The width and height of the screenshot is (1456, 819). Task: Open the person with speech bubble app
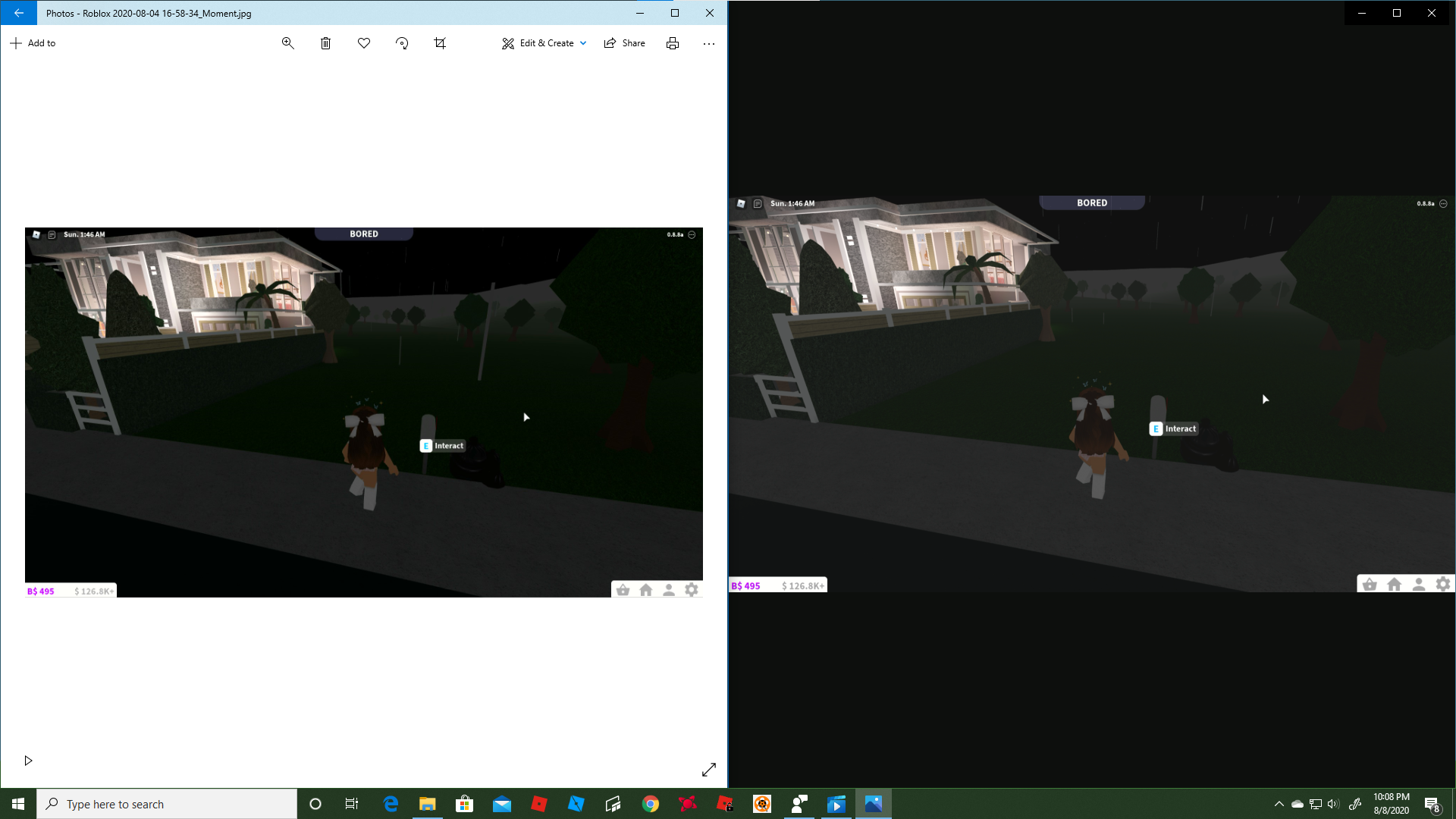(x=799, y=804)
